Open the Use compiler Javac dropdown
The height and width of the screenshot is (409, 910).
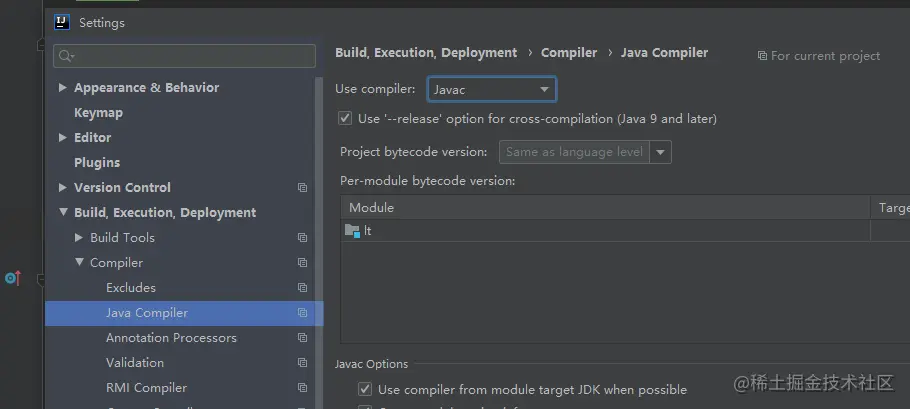pos(491,90)
